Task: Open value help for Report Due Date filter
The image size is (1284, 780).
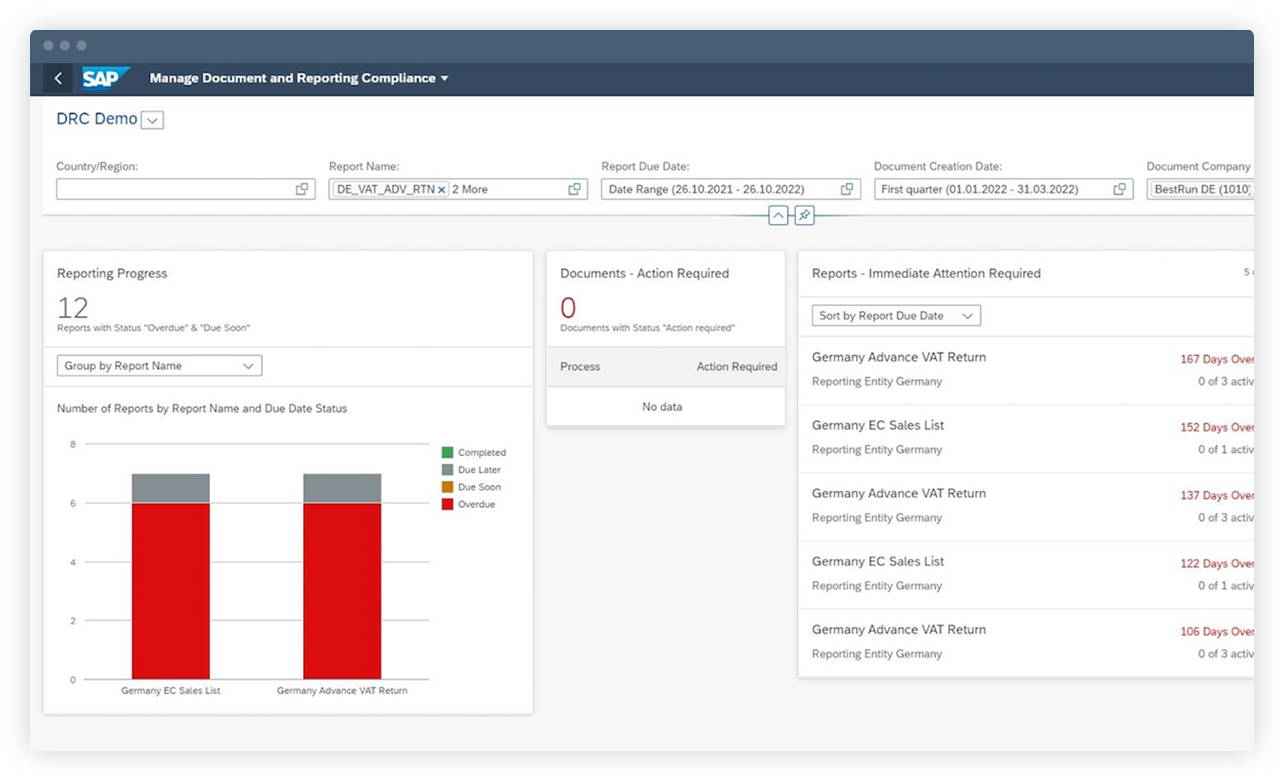Action: pos(848,188)
